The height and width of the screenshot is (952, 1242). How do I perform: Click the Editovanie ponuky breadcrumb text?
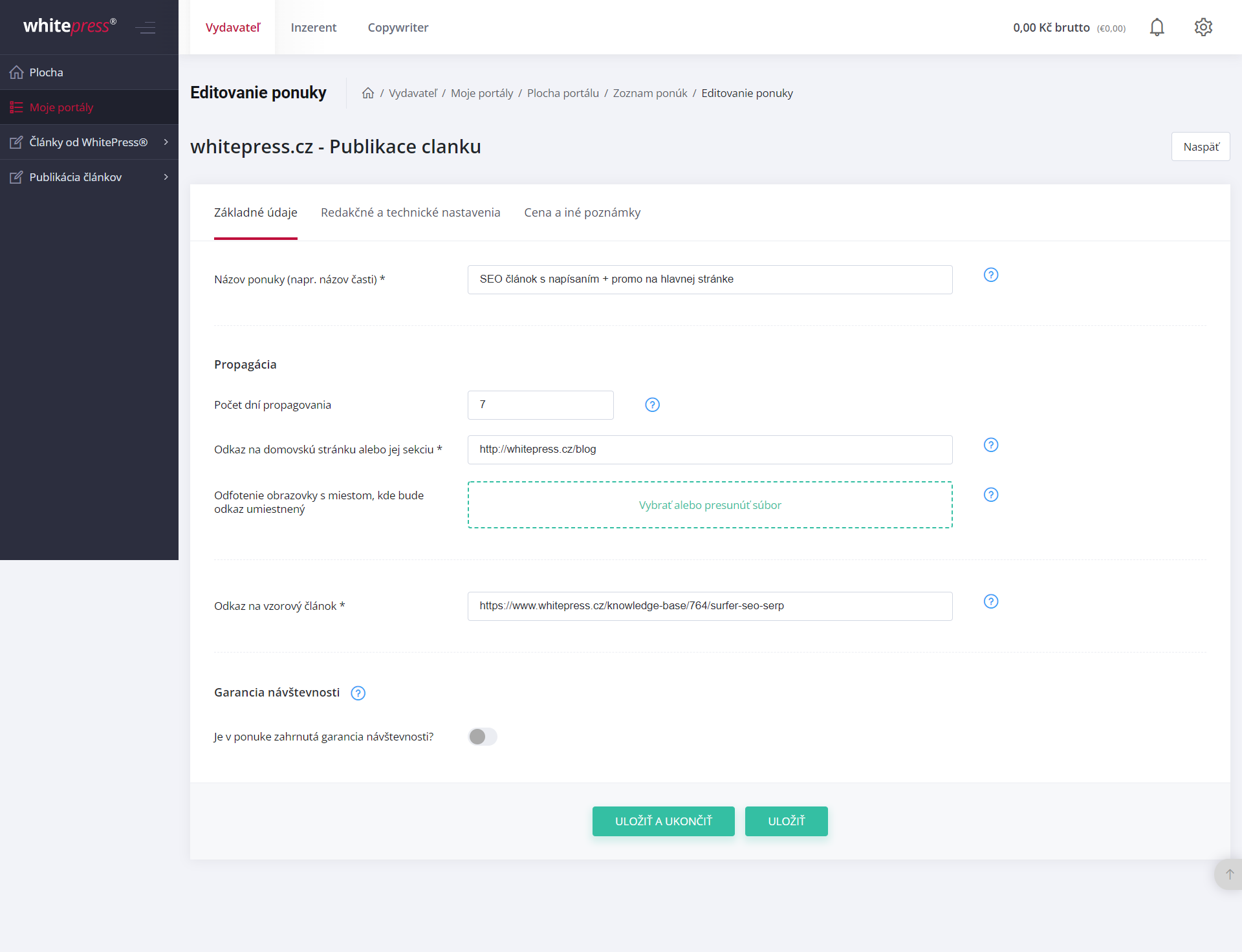[747, 93]
